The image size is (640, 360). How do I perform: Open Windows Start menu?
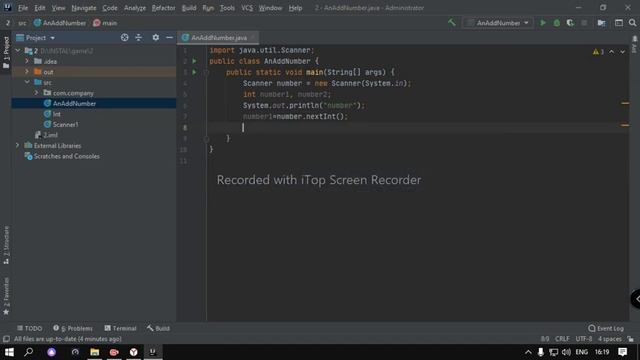point(9,352)
